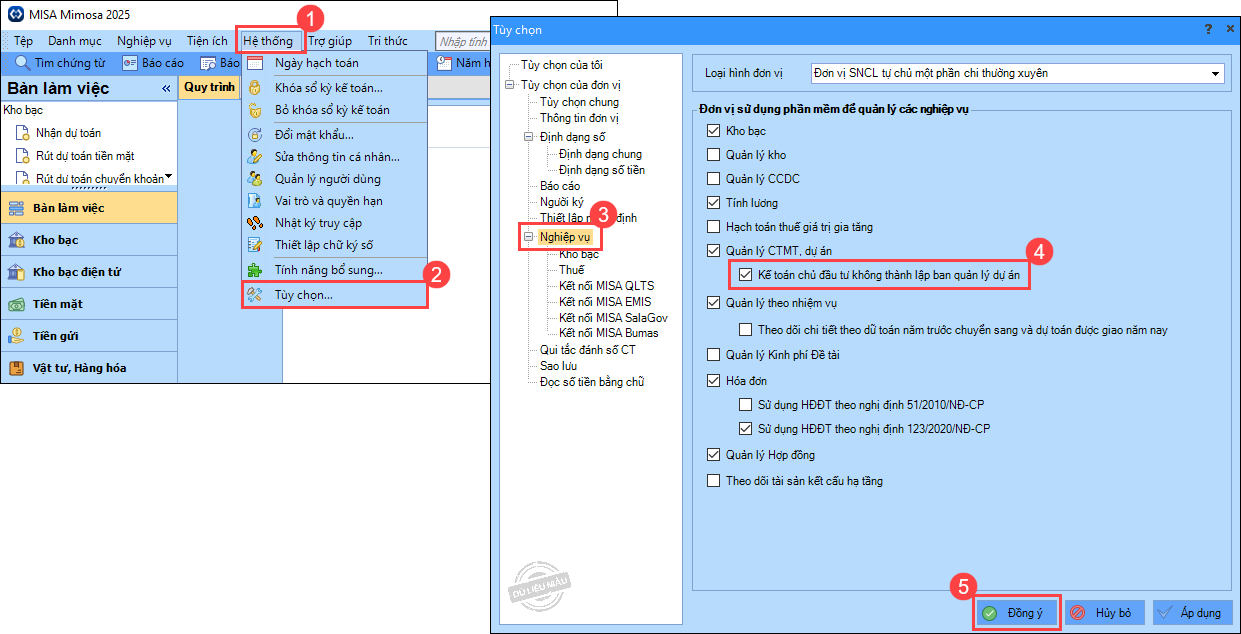This screenshot has height=634, width=1241.
Task: Open the Hệ thống menu
Action: click(x=268, y=41)
